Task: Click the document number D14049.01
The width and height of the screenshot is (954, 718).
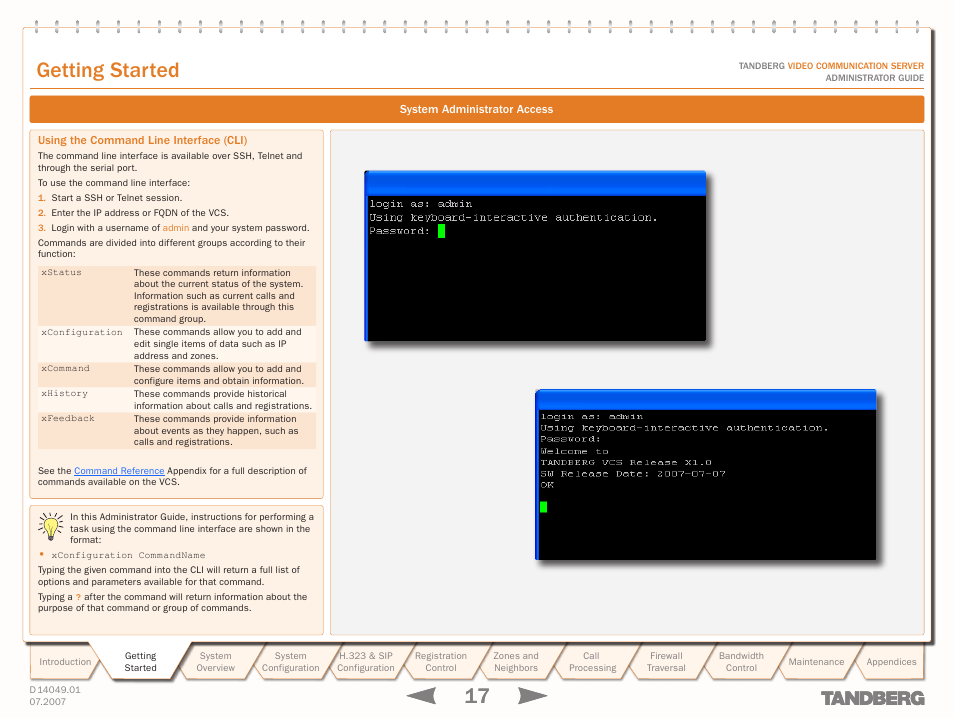Action: coord(55,690)
